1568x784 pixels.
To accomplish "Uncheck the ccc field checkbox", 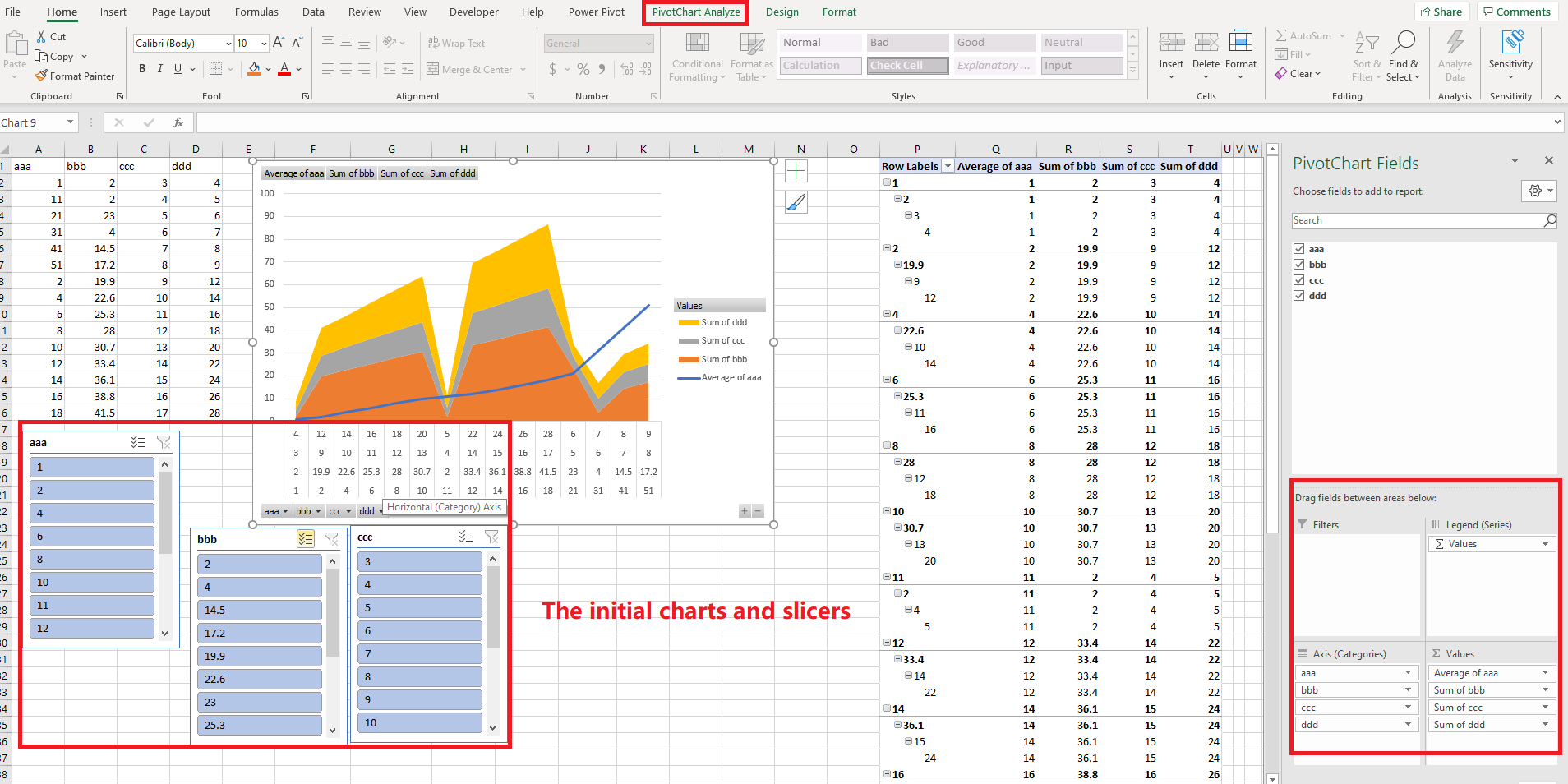I will 1298,280.
